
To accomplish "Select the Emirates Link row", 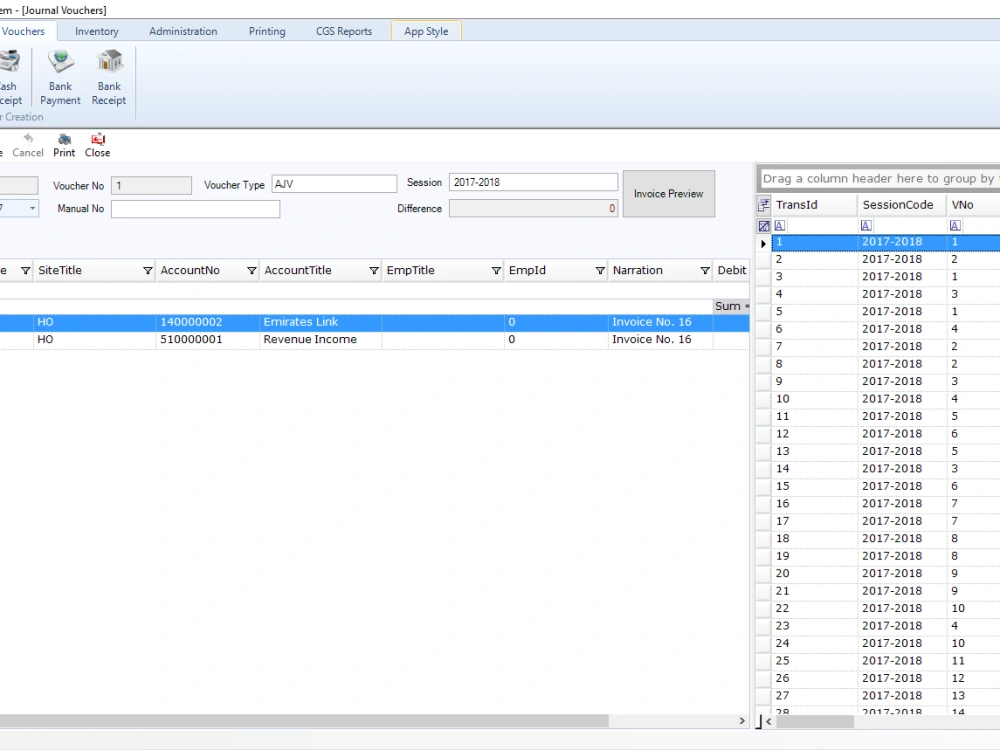I will tap(374, 322).
